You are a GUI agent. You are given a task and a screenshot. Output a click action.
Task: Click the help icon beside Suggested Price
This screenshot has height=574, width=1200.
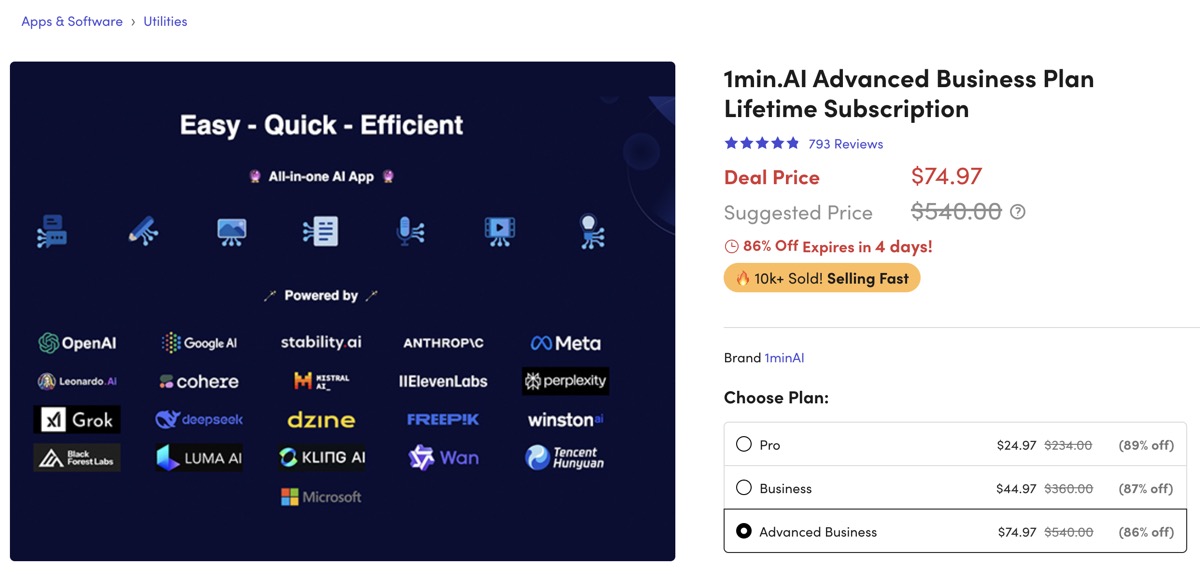pos(1018,212)
